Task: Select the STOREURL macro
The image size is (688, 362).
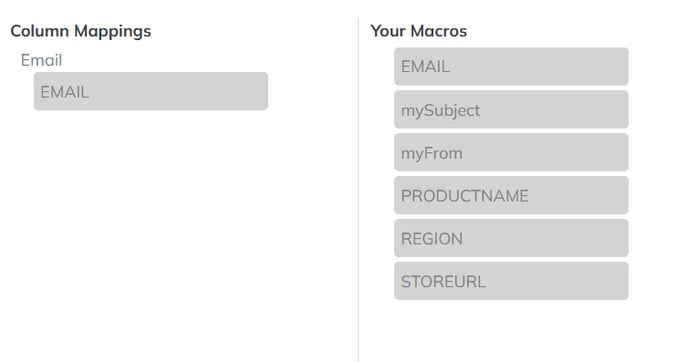Action: pos(511,281)
